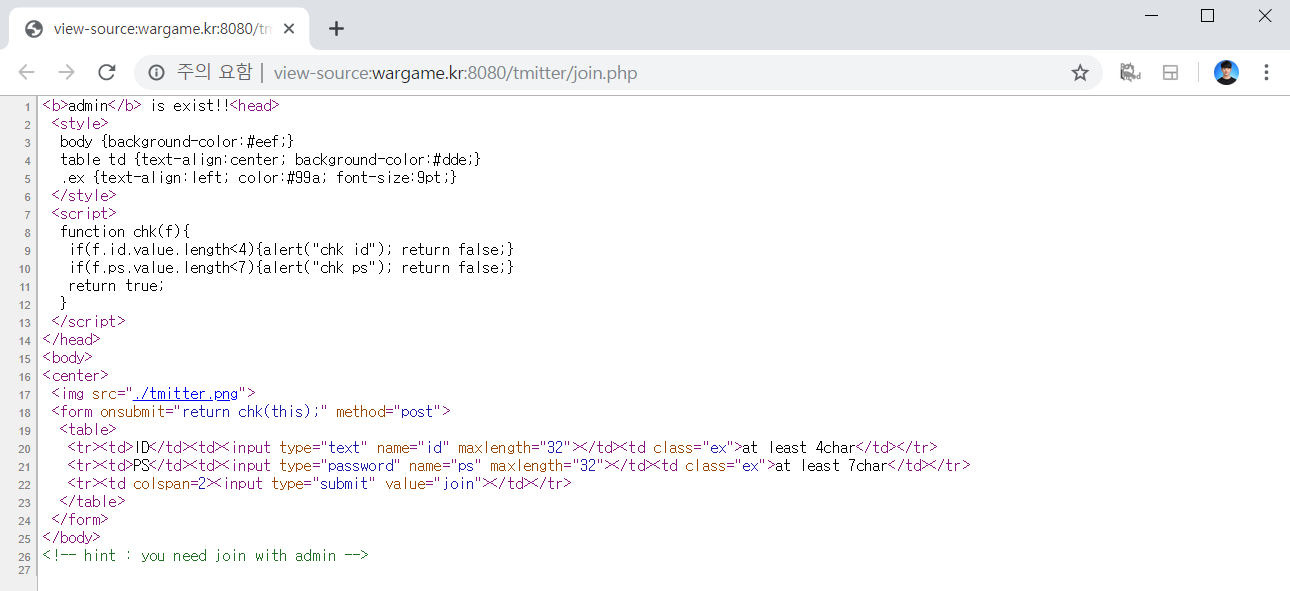The width and height of the screenshot is (1290, 591).
Task: Click line number 26 in gutter
Action: (x=25, y=556)
